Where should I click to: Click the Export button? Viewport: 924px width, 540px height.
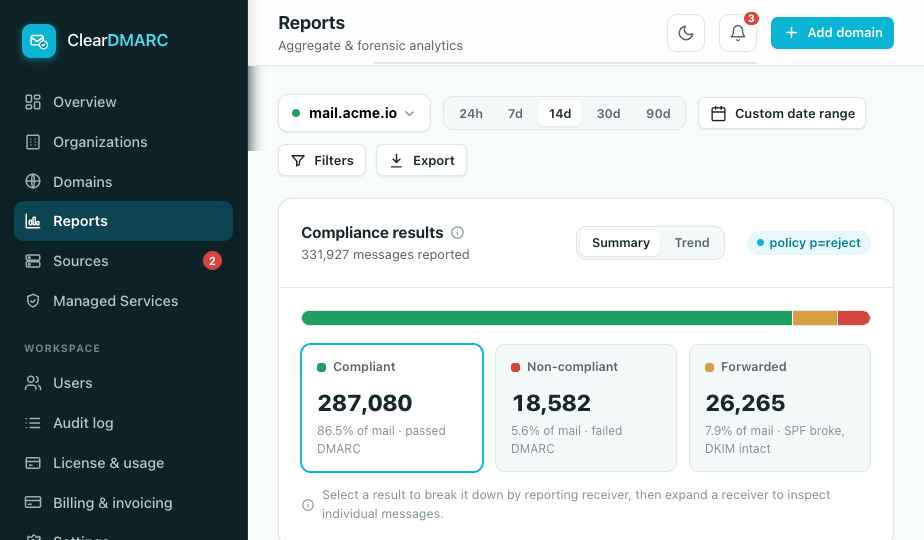tap(421, 160)
